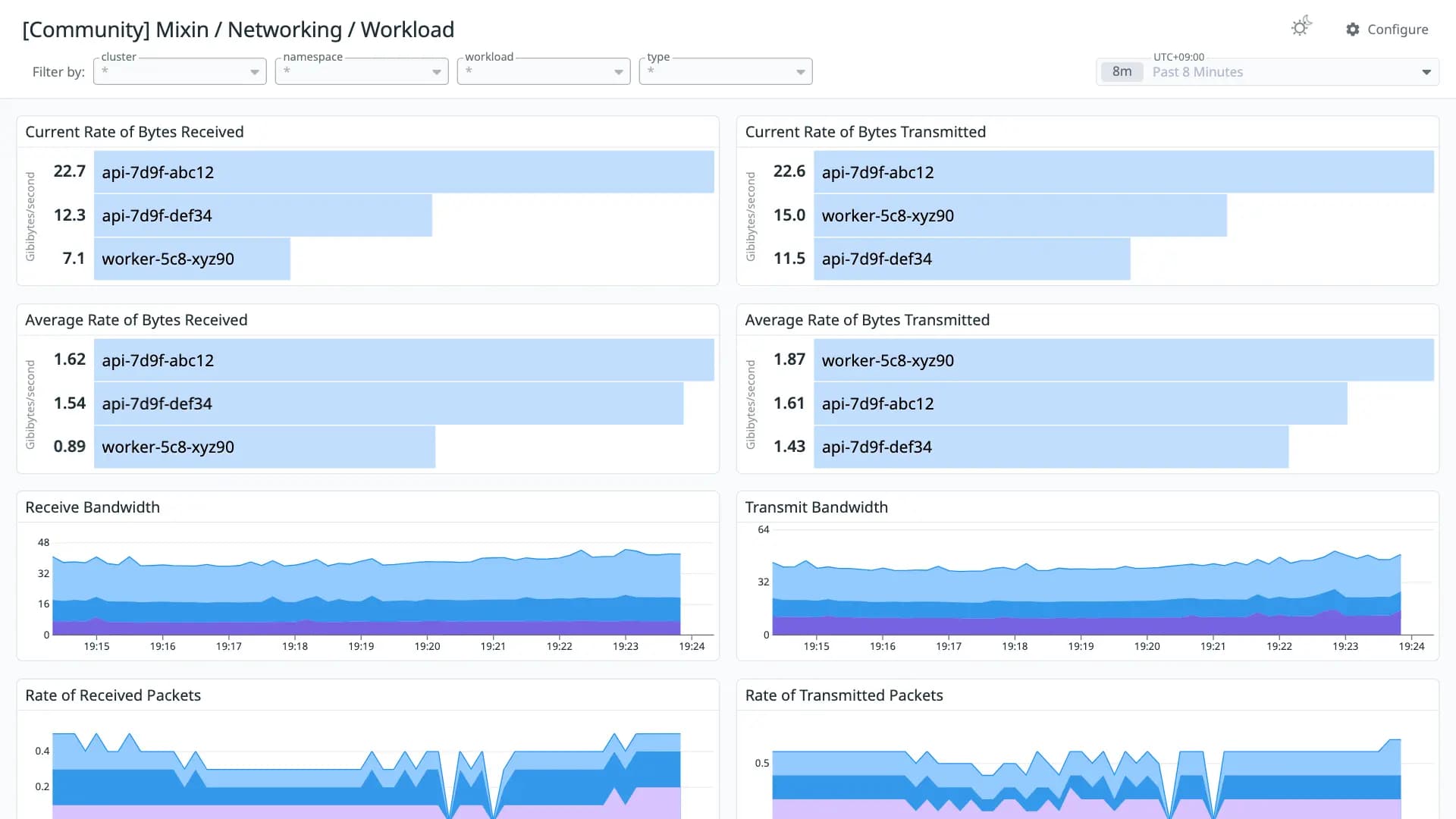Image resolution: width=1456 pixels, height=819 pixels.
Task: Select the Current Rate of Bytes Transmitted title
Action: (x=865, y=132)
